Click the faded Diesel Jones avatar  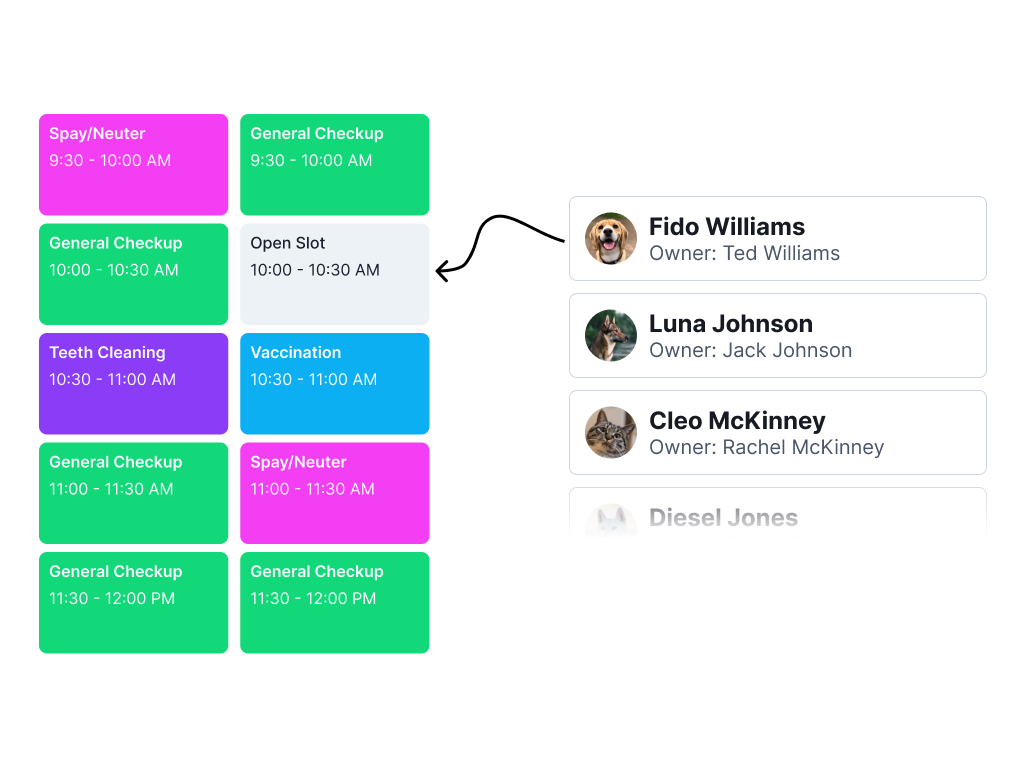coord(611,519)
